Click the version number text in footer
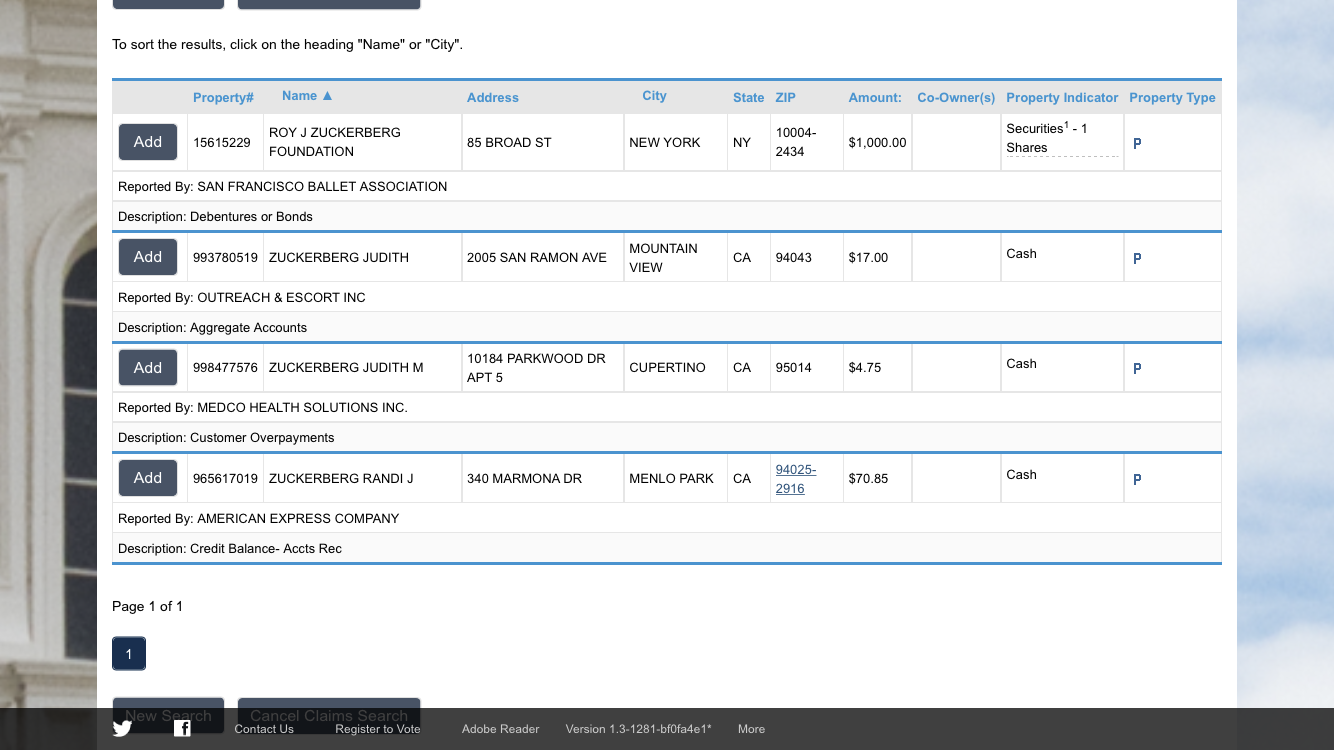 tap(638, 729)
